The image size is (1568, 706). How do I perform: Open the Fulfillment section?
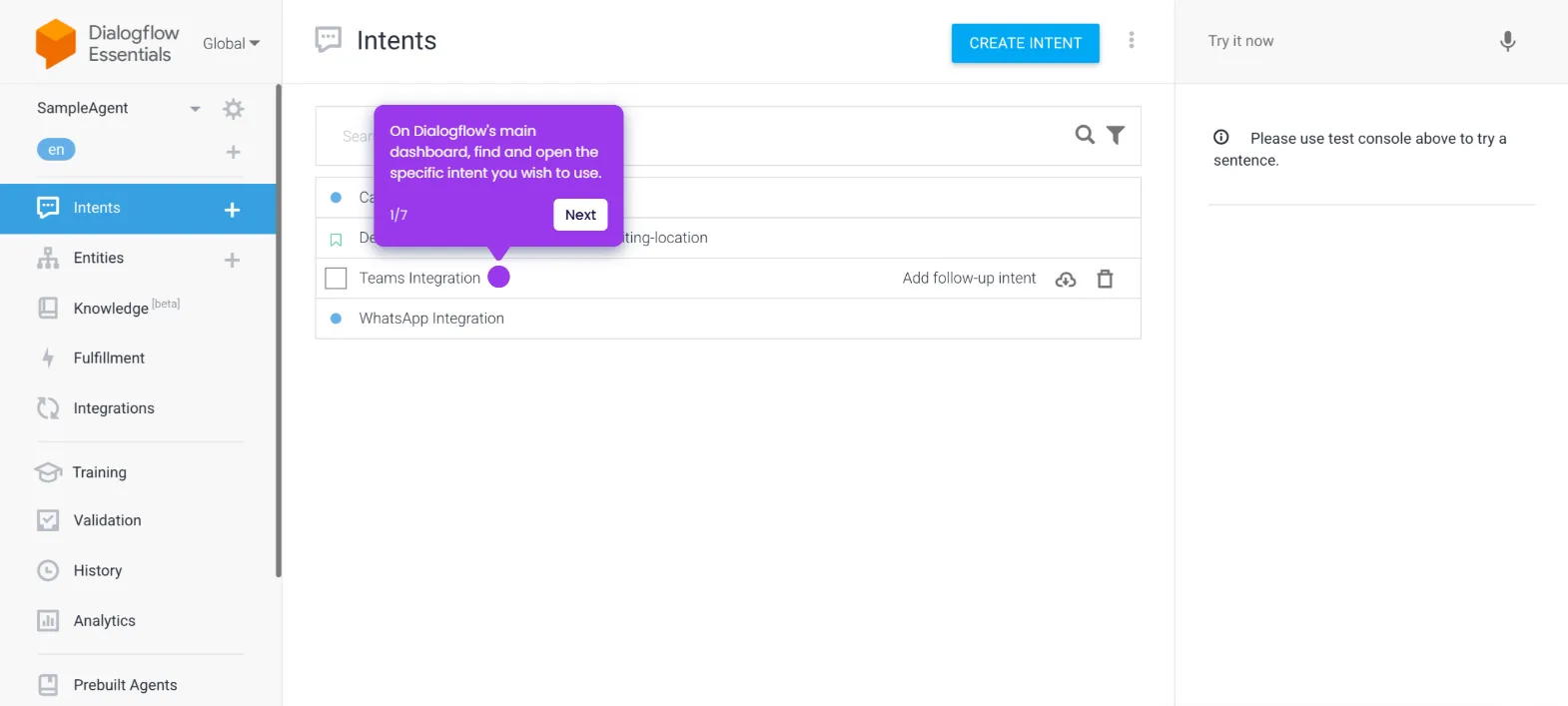click(x=109, y=357)
